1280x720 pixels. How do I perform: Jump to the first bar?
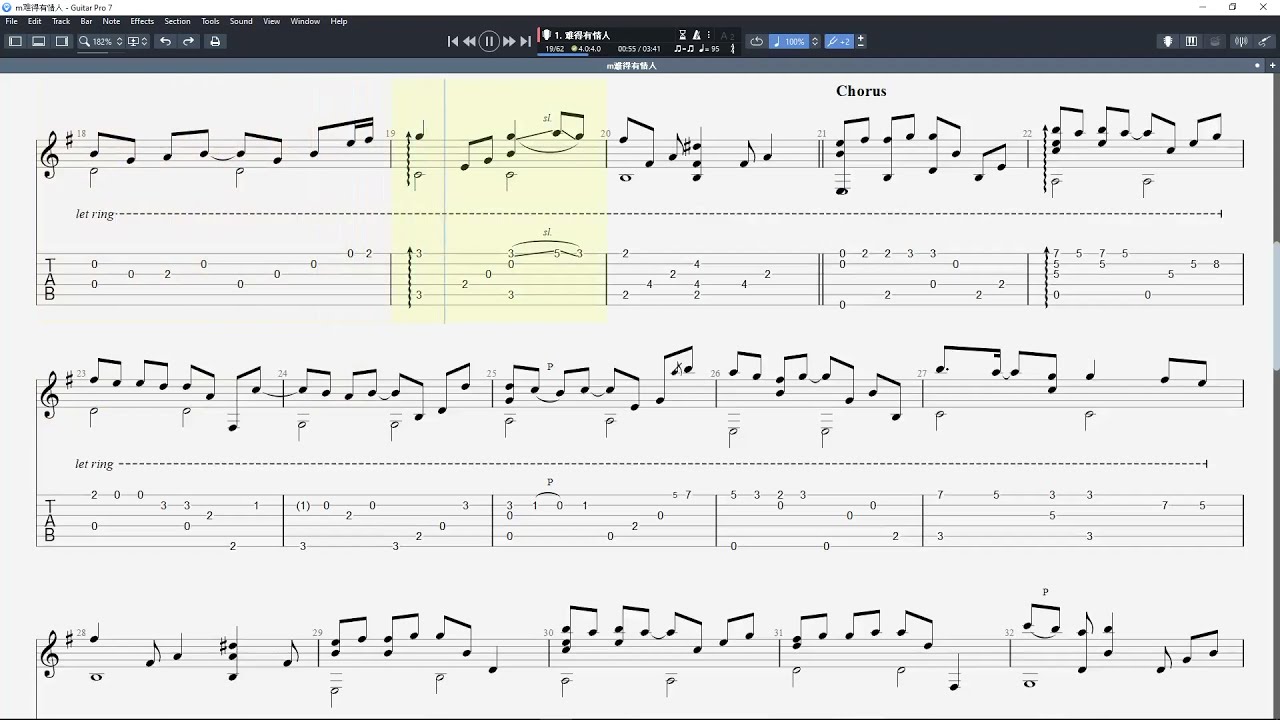[453, 41]
